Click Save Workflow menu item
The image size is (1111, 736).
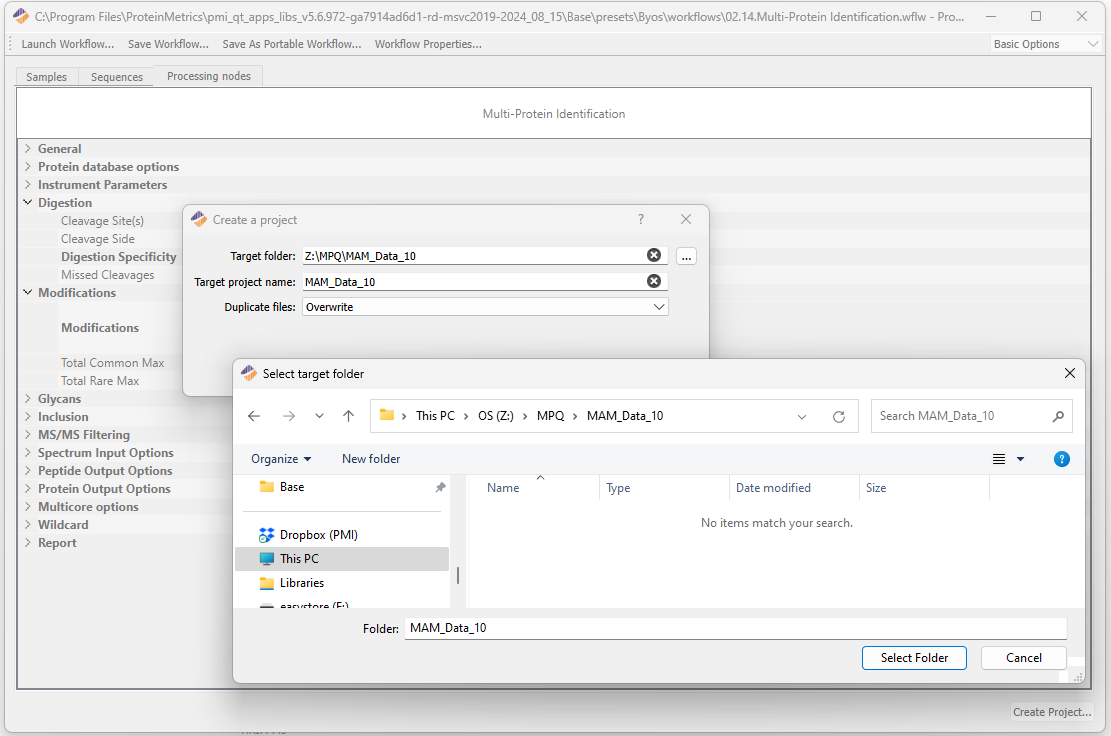(x=168, y=44)
